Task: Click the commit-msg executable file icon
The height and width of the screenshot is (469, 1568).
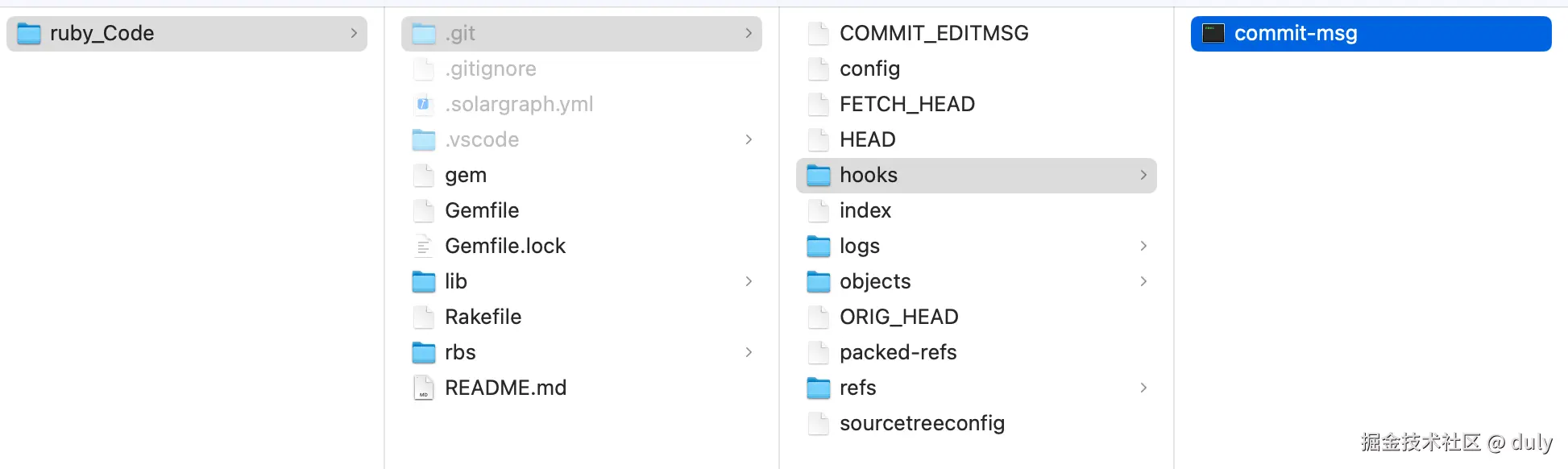Action: click(x=1213, y=33)
